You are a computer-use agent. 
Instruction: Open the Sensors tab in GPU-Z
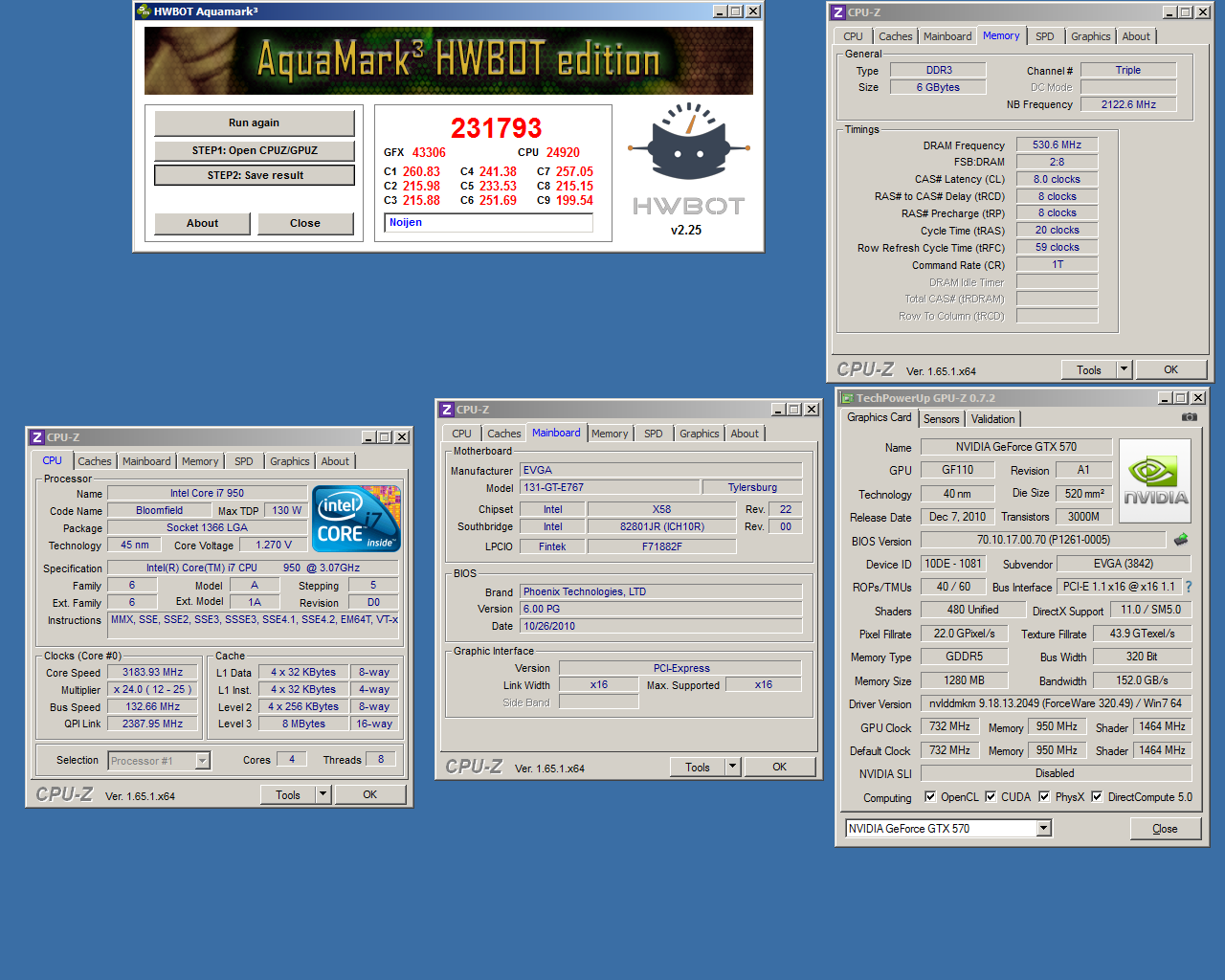point(941,419)
